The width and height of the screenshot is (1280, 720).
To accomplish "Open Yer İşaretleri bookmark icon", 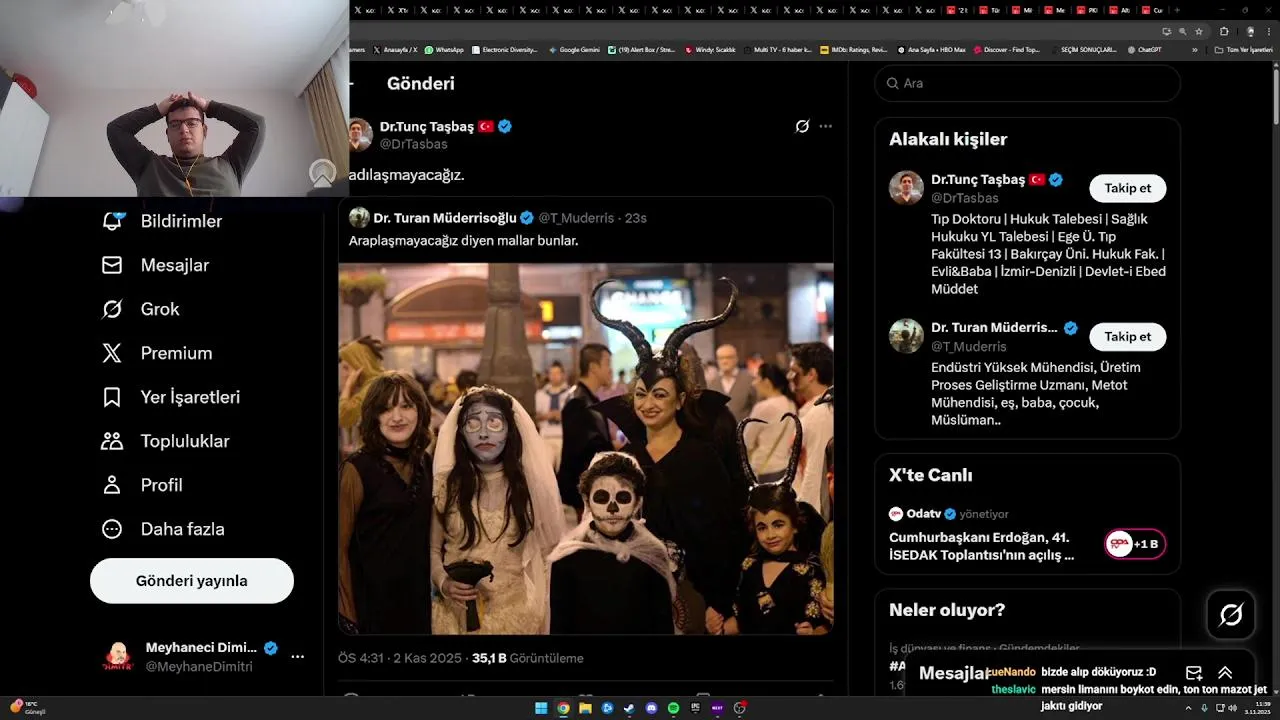I will tap(112, 397).
